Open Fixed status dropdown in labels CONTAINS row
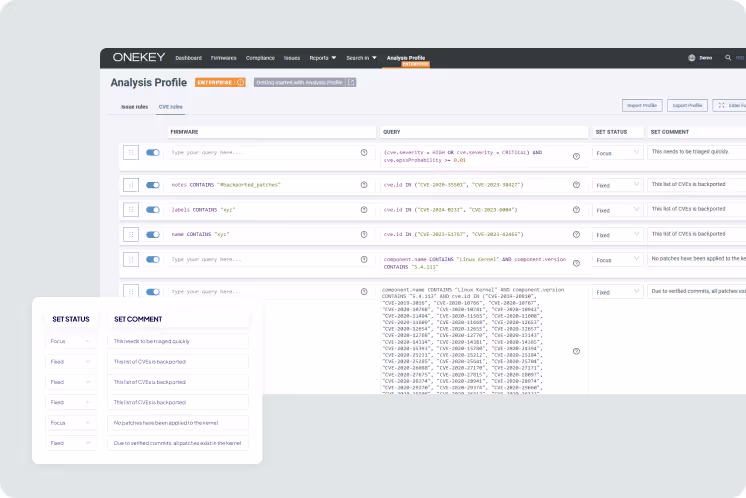 click(618, 210)
